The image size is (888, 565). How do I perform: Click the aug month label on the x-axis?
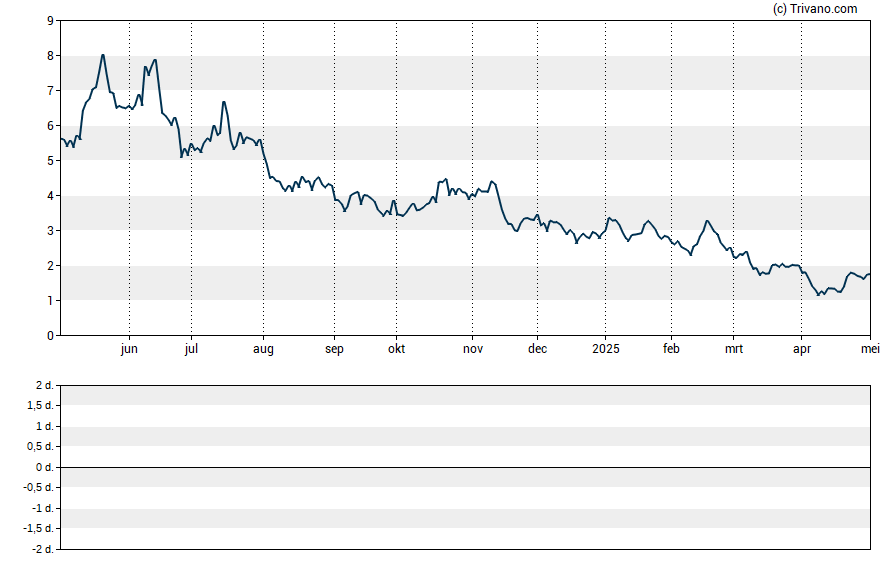point(263,349)
